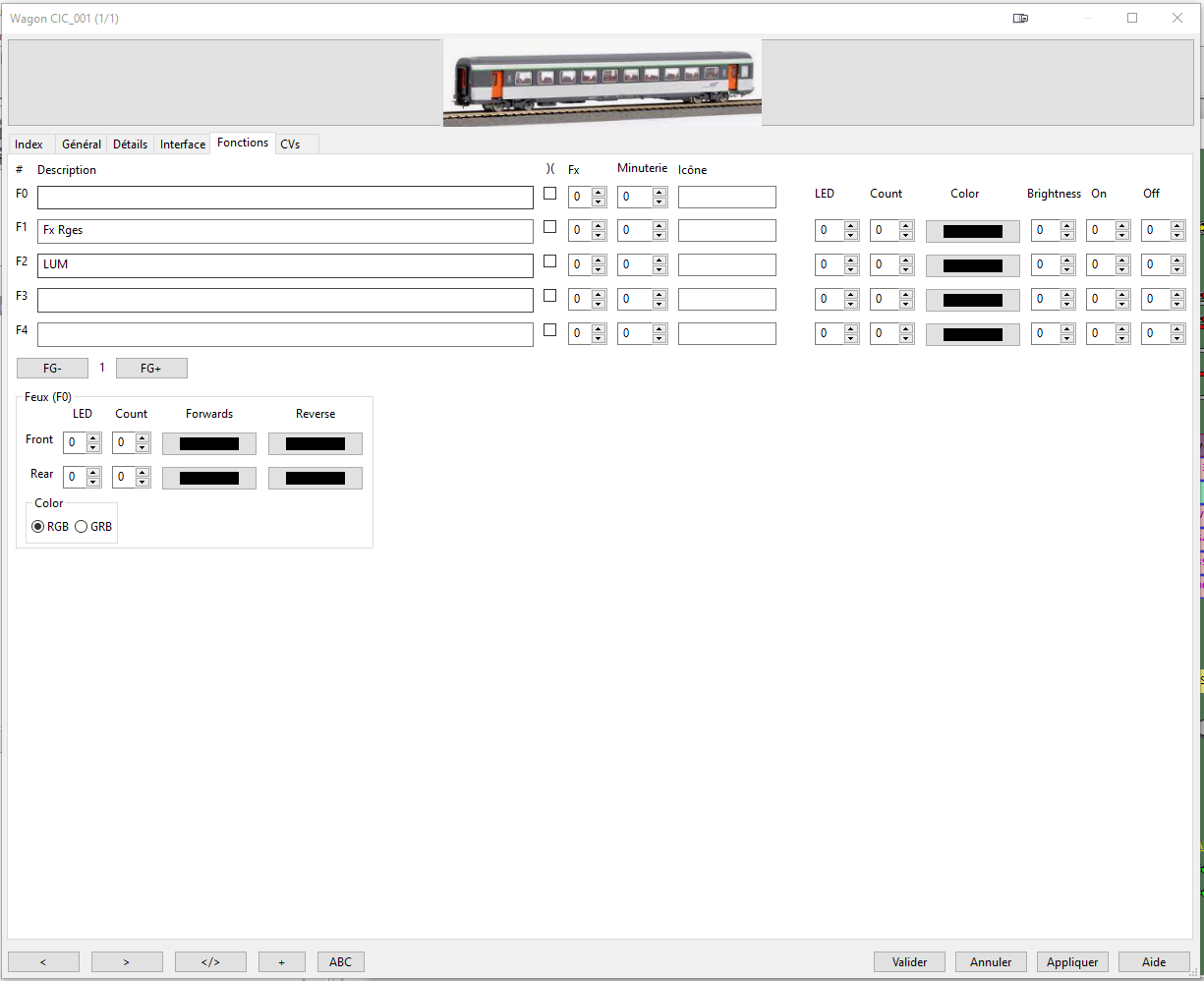The height and width of the screenshot is (981, 1204).
Task: Raise the Front LED number in Feux
Action: 93,438
